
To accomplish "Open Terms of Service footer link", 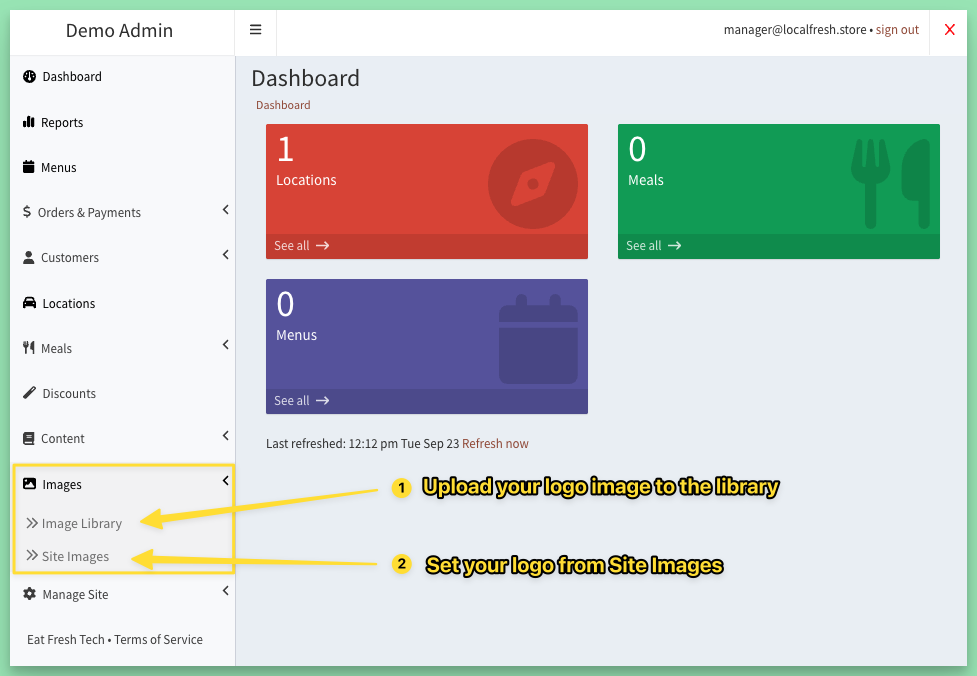I will [x=158, y=639].
